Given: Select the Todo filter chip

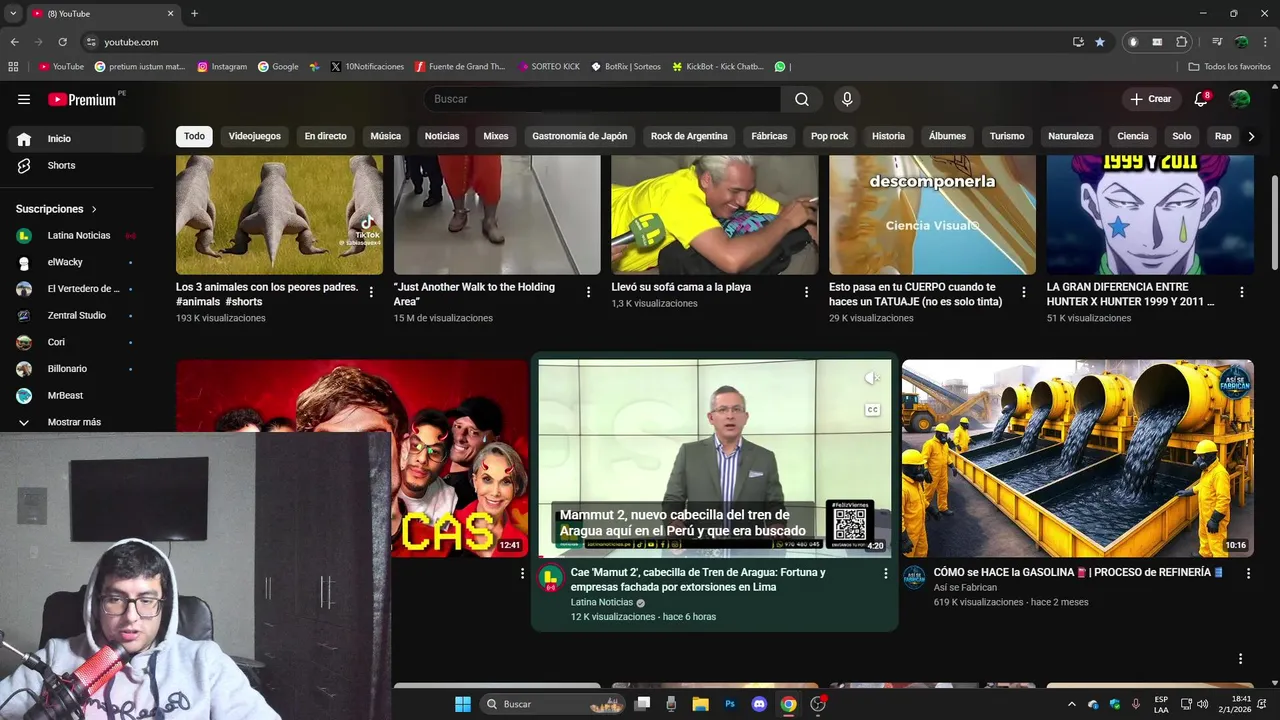Looking at the screenshot, I should tap(194, 136).
